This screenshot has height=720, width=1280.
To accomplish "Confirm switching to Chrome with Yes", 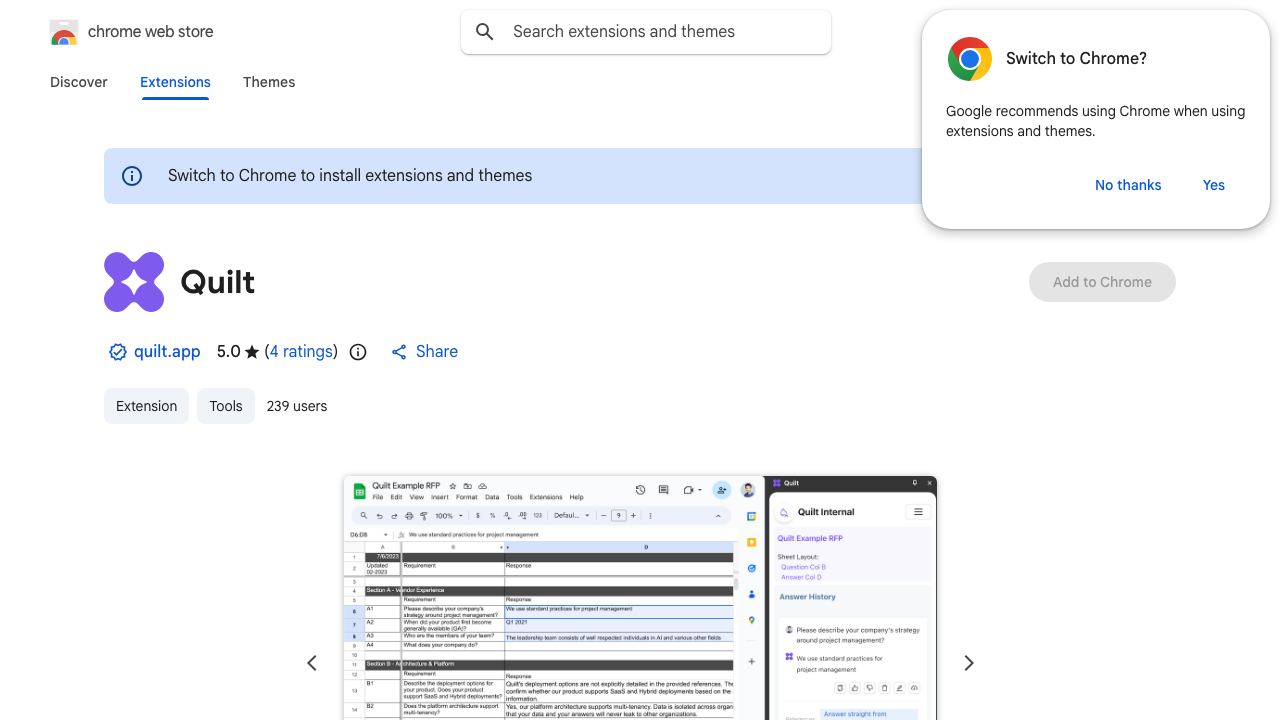I will pos(1214,185).
